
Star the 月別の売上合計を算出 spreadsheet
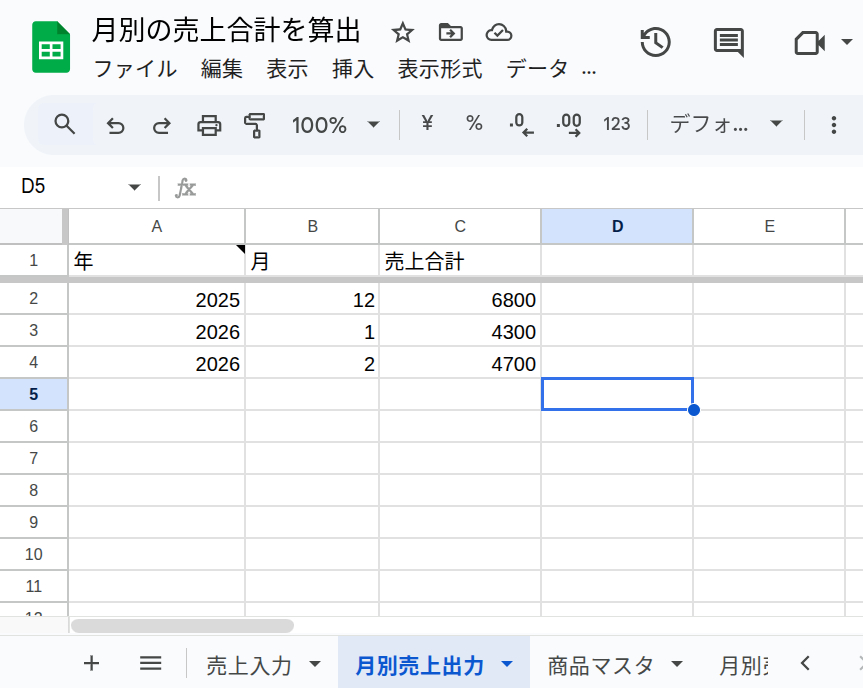click(402, 31)
